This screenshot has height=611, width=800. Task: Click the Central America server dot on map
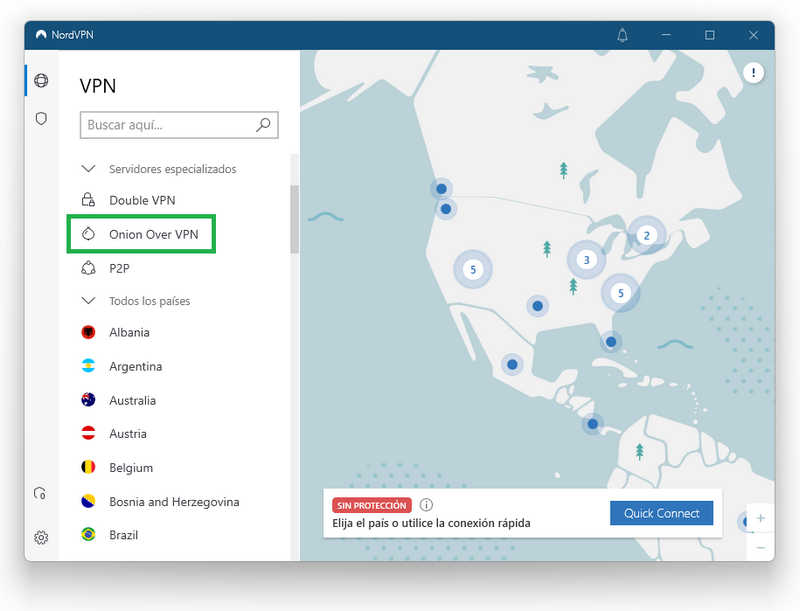tap(592, 424)
